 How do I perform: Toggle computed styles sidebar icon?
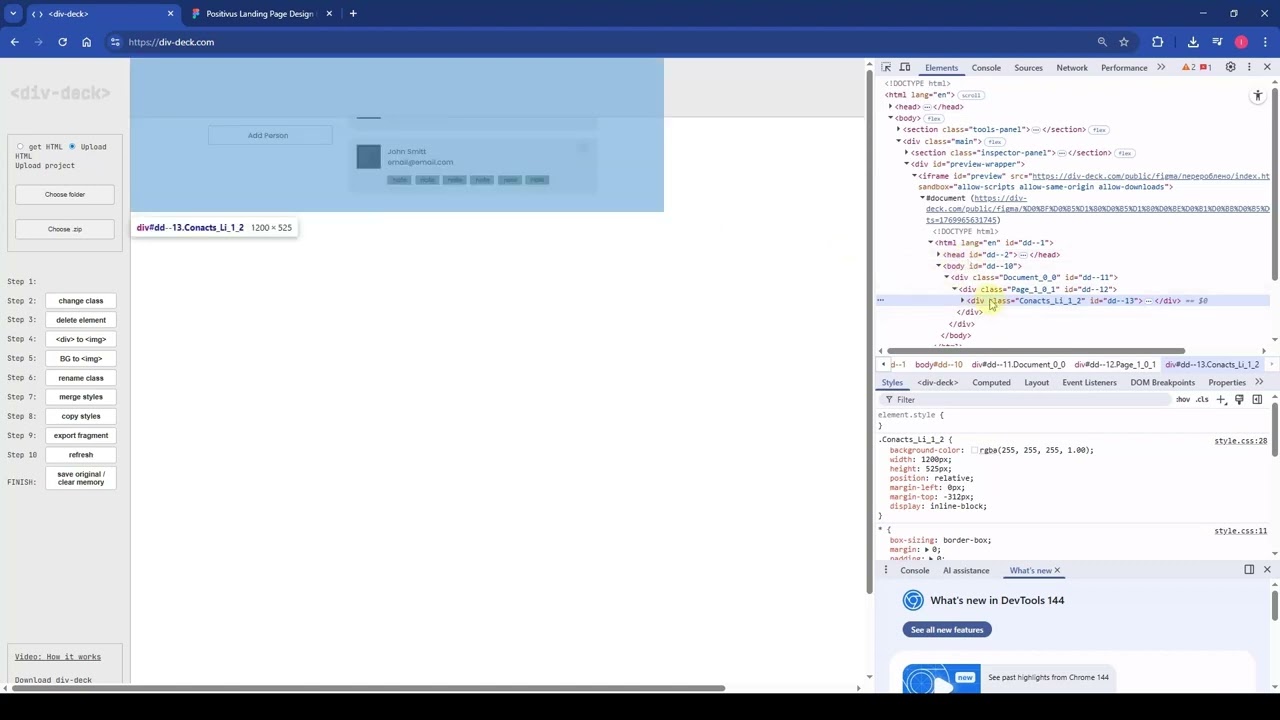click(1257, 400)
